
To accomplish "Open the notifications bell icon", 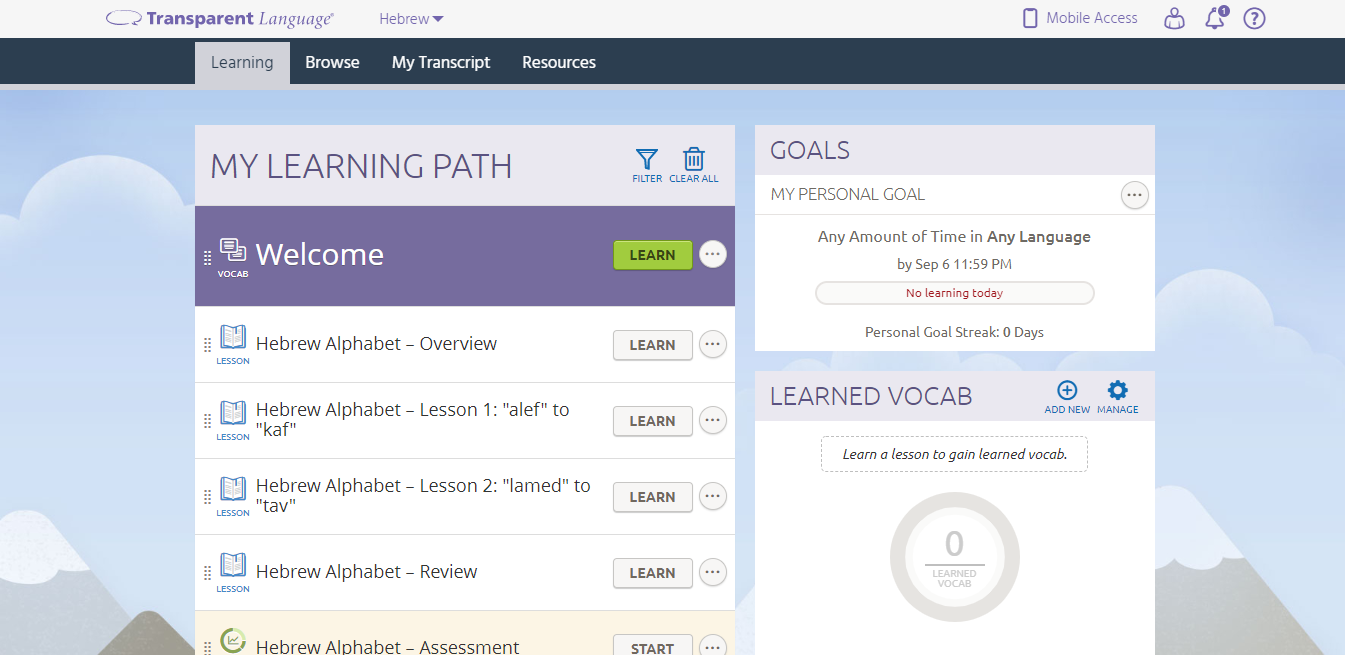I will (1215, 18).
